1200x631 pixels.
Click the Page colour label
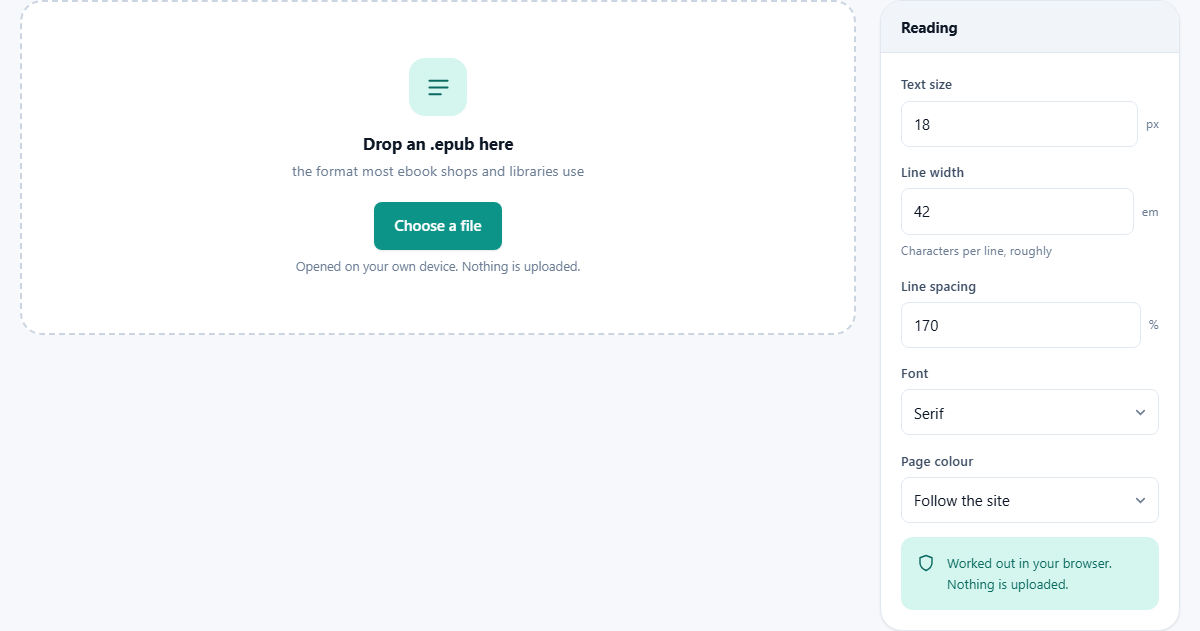click(937, 461)
